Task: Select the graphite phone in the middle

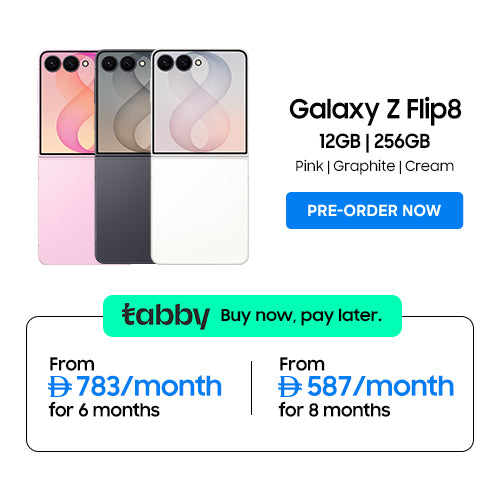Action: [x=123, y=157]
